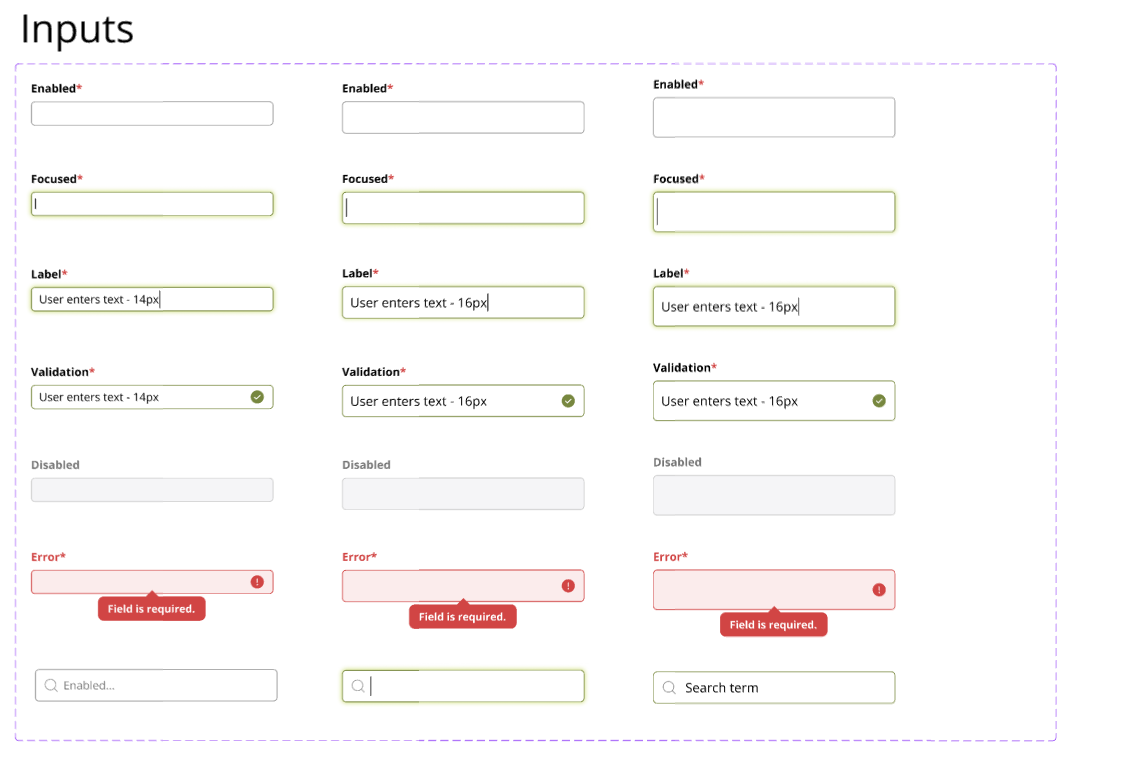This screenshot has height=759, width=1137.
Task: Click the red error icon in medium Error field
Action: pyautogui.click(x=568, y=586)
